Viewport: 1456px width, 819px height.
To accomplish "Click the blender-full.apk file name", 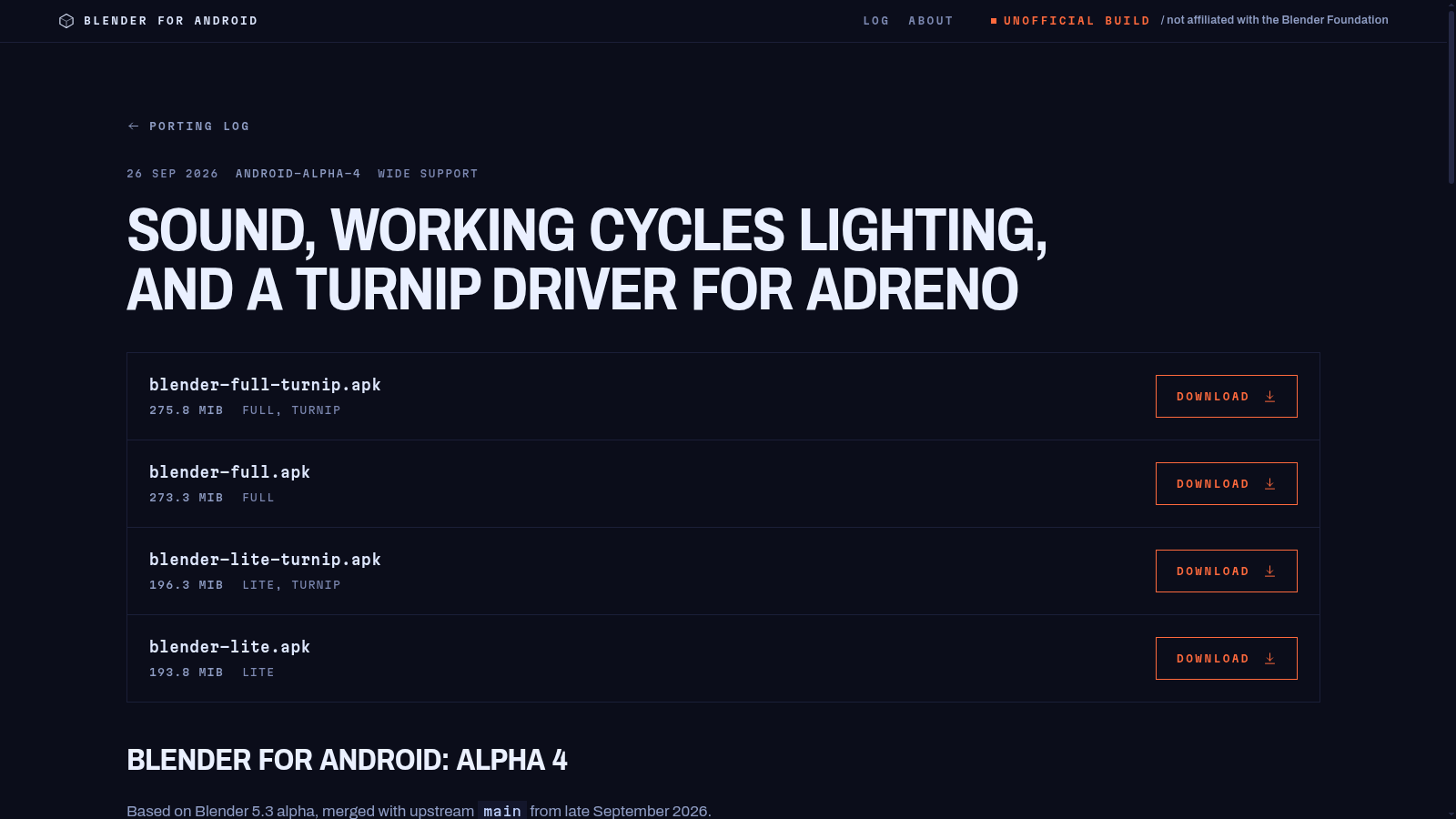I will tap(229, 472).
